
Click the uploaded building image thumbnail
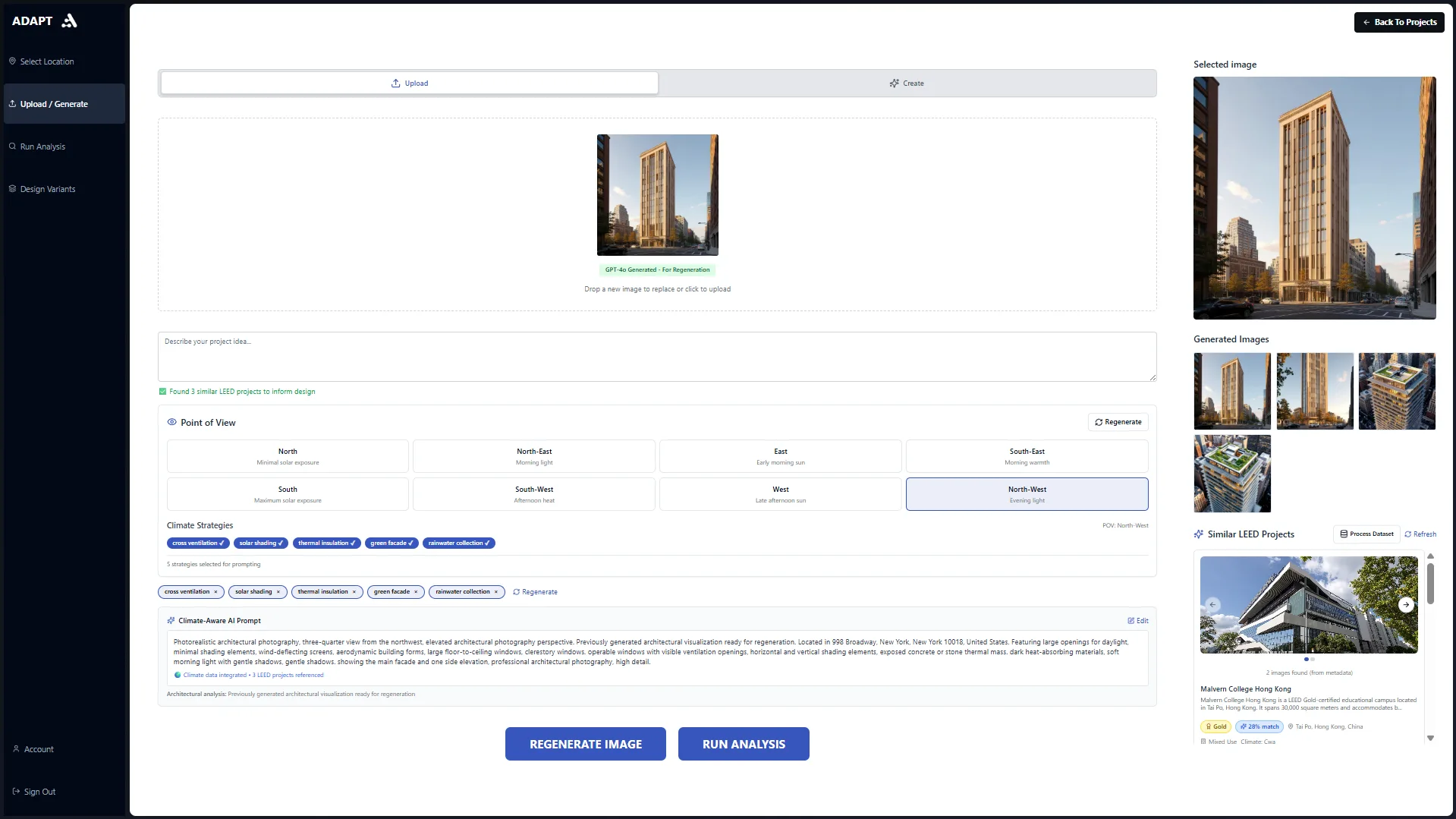click(x=657, y=195)
